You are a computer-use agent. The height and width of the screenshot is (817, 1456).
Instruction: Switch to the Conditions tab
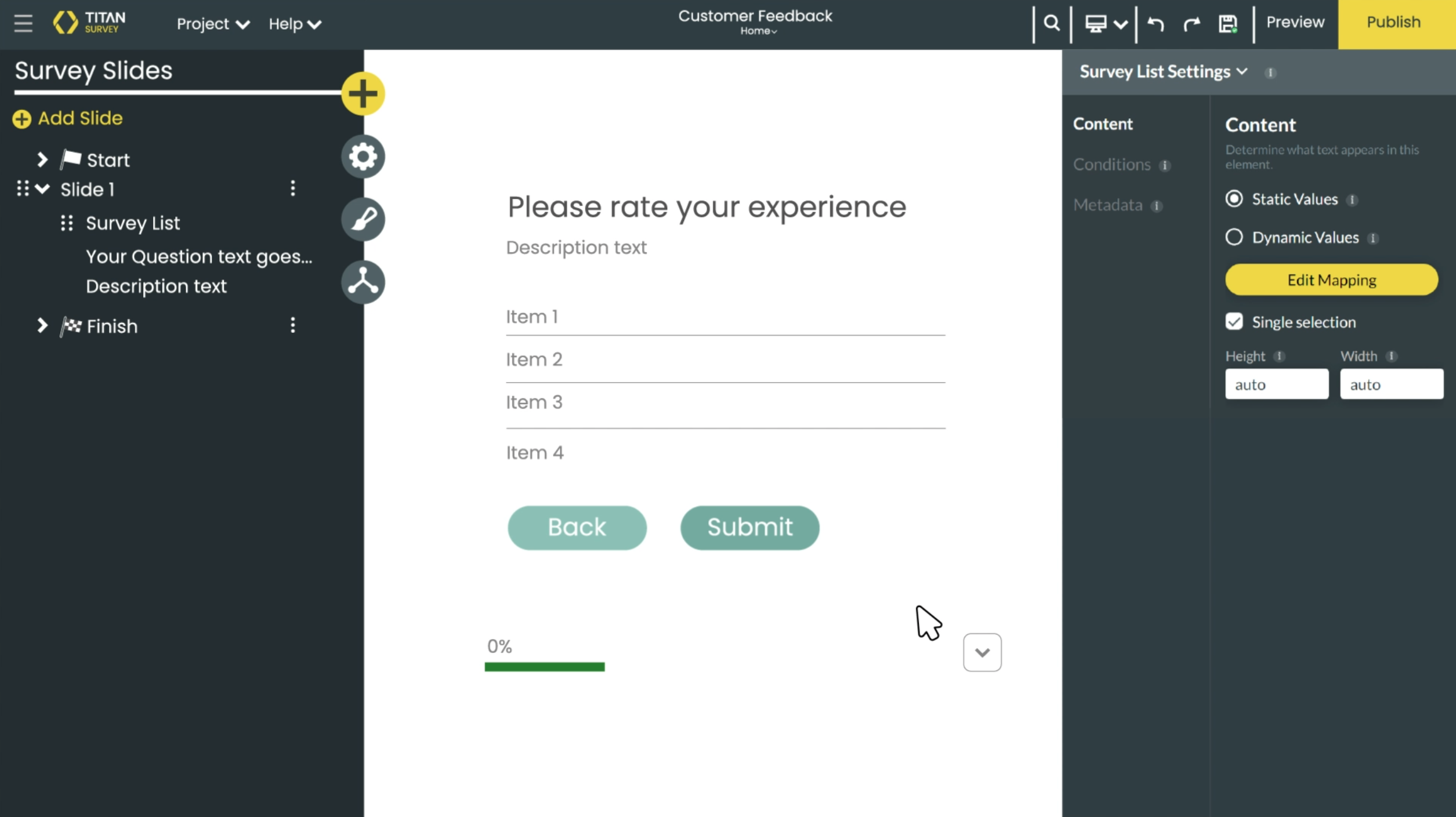pos(1111,165)
